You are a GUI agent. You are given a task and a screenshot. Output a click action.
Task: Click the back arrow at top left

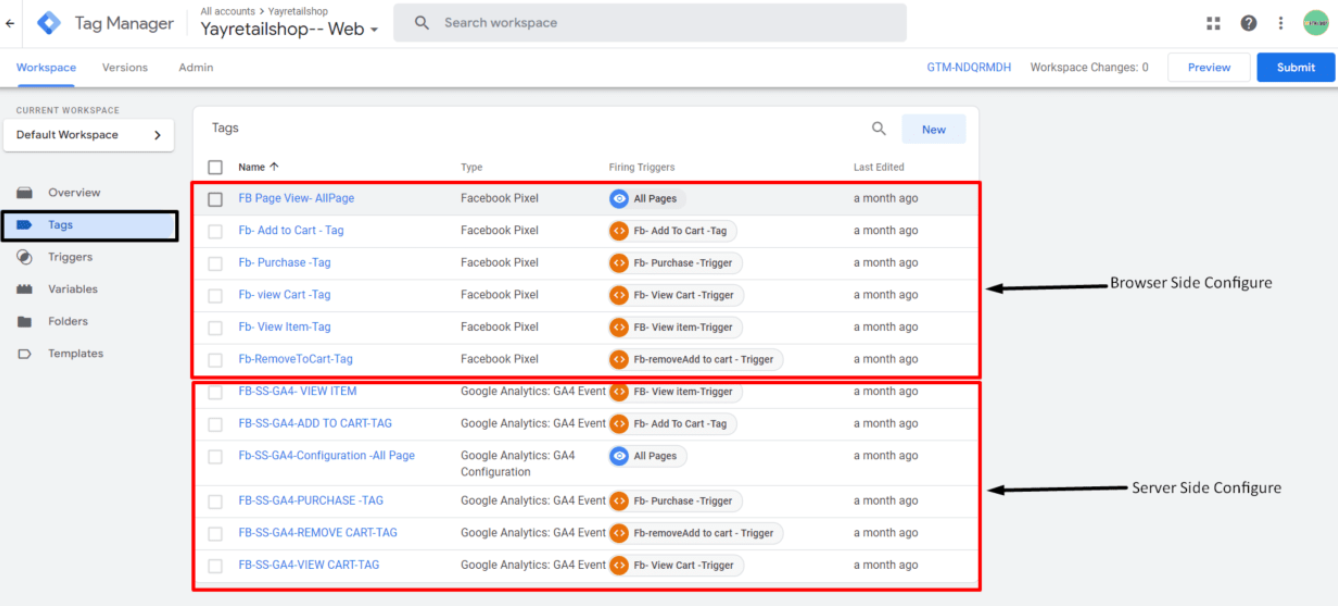click(10, 23)
